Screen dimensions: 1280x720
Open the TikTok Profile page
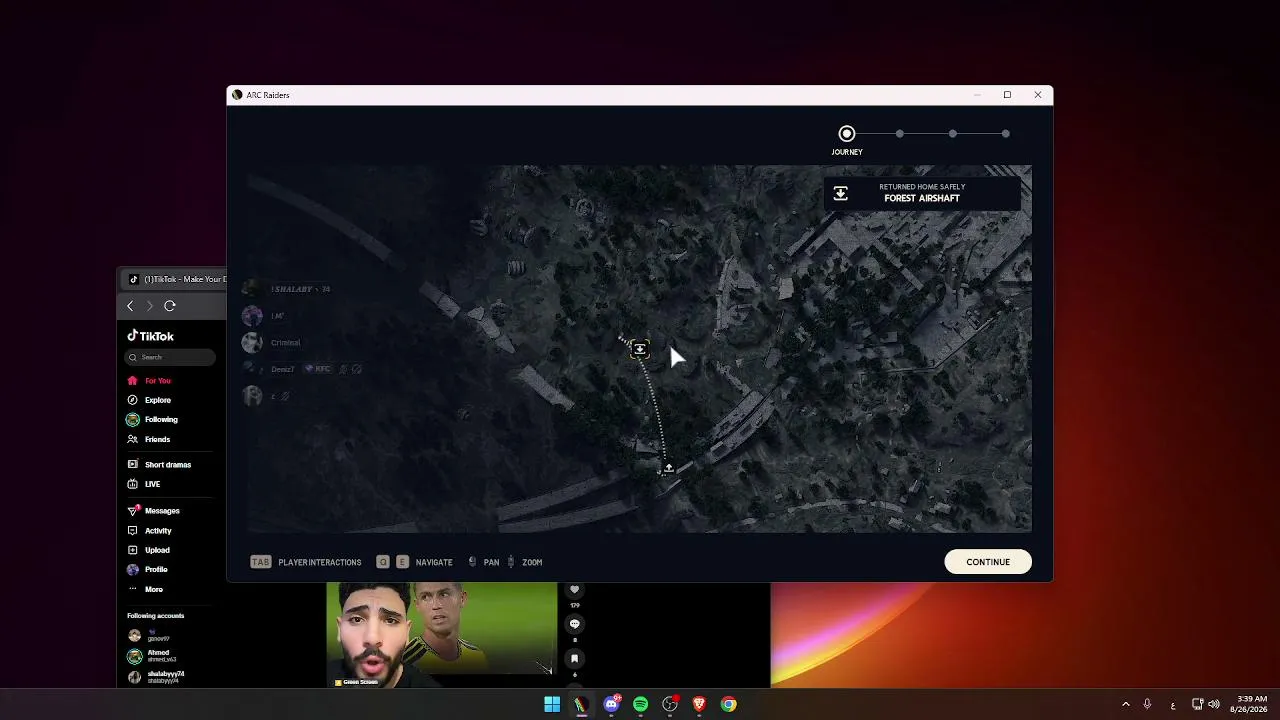click(148, 570)
